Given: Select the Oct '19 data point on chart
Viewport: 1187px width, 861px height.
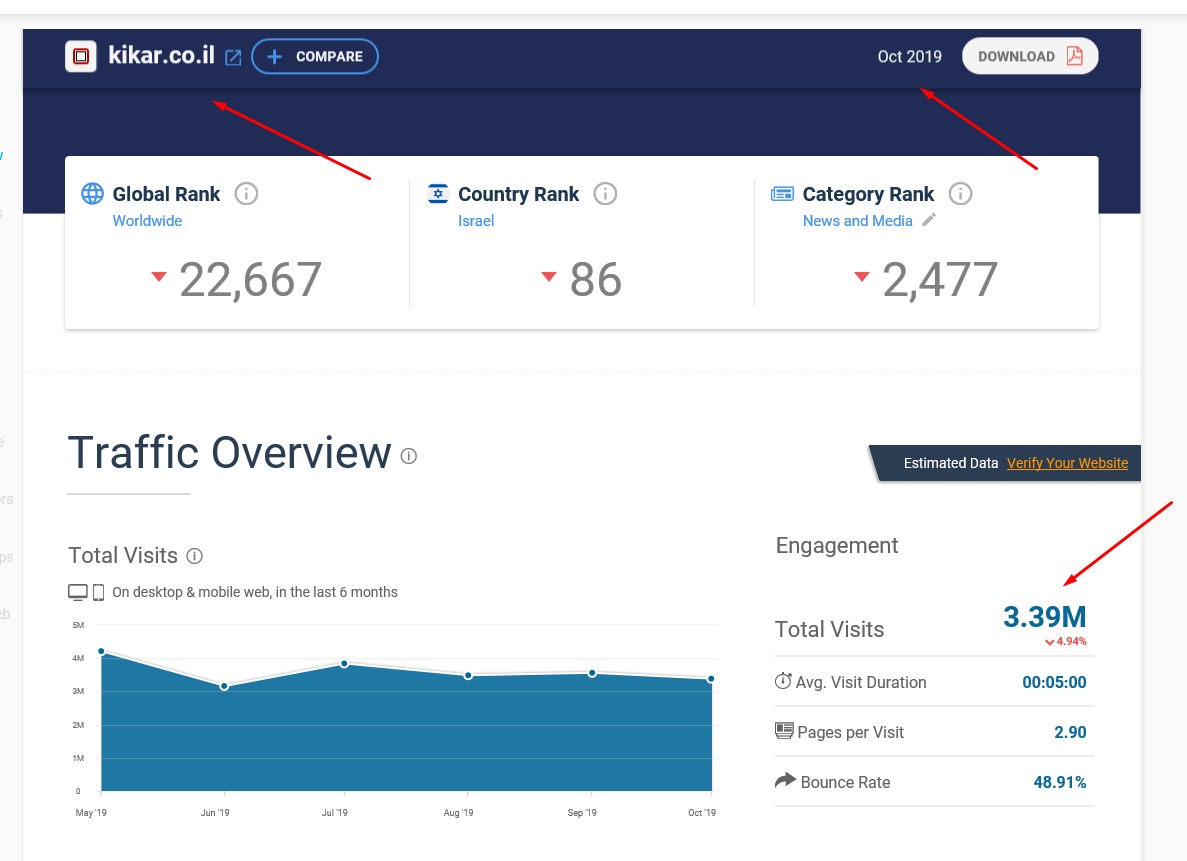Looking at the screenshot, I should tap(711, 679).
